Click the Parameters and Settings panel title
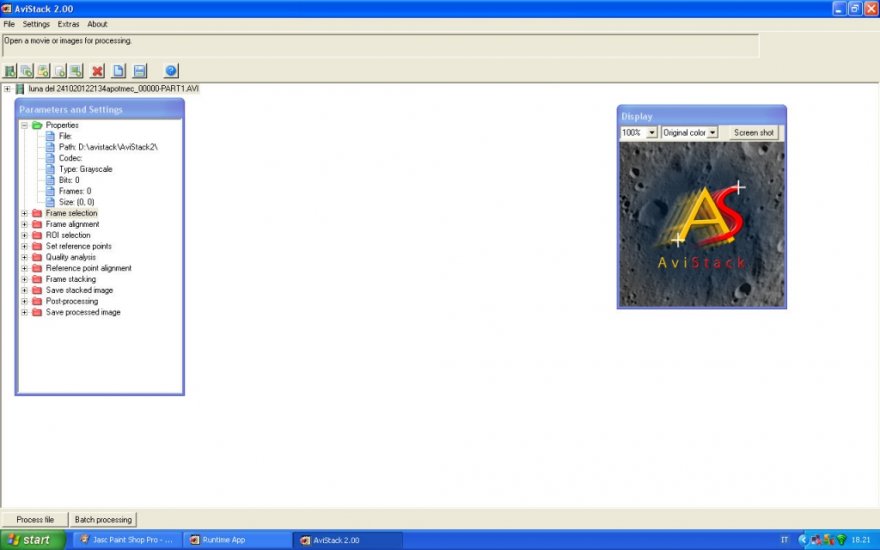The width and height of the screenshot is (880, 550). (71, 109)
